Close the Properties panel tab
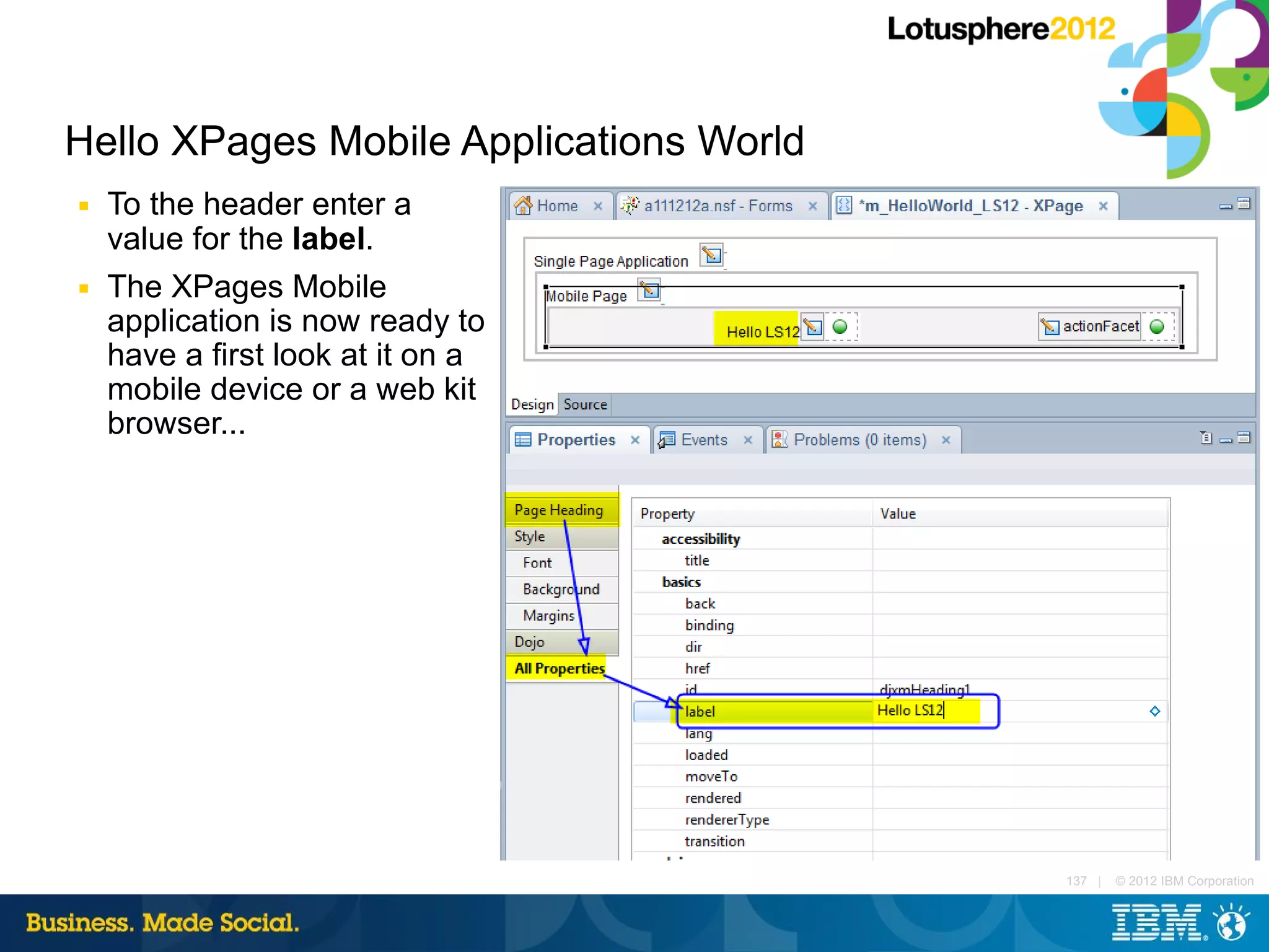The height and width of the screenshot is (952, 1269). click(x=635, y=440)
